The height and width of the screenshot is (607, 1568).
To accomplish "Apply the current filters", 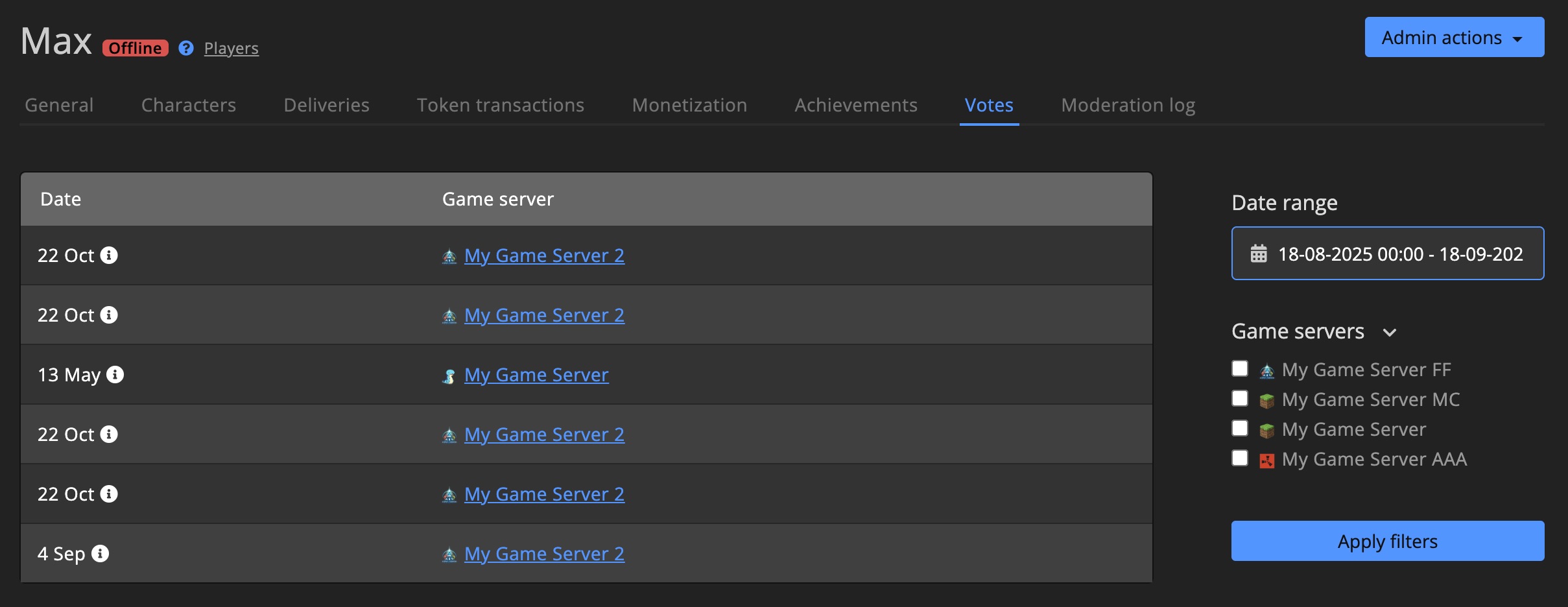I will pyautogui.click(x=1387, y=540).
